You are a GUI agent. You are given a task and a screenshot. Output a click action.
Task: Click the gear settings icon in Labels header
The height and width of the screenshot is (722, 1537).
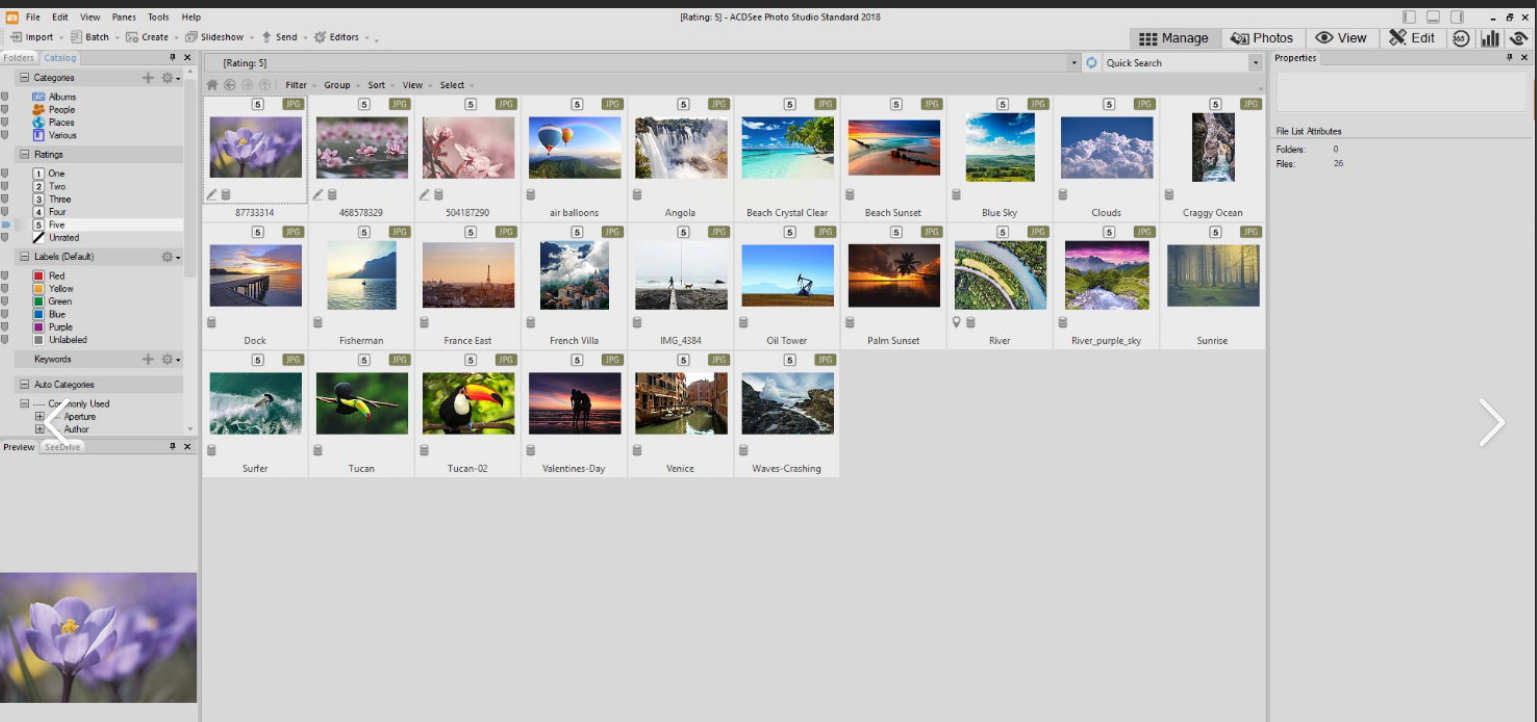(x=168, y=257)
